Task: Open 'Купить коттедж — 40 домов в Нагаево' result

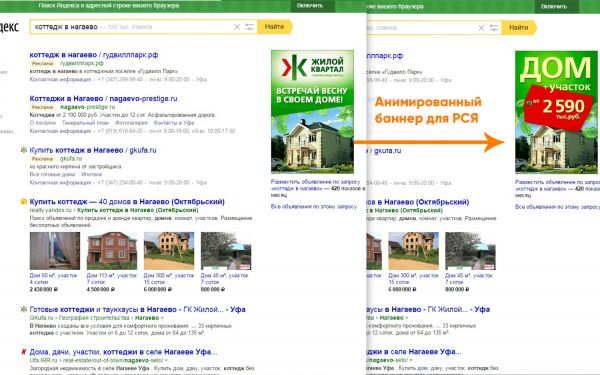Action: pos(127,201)
